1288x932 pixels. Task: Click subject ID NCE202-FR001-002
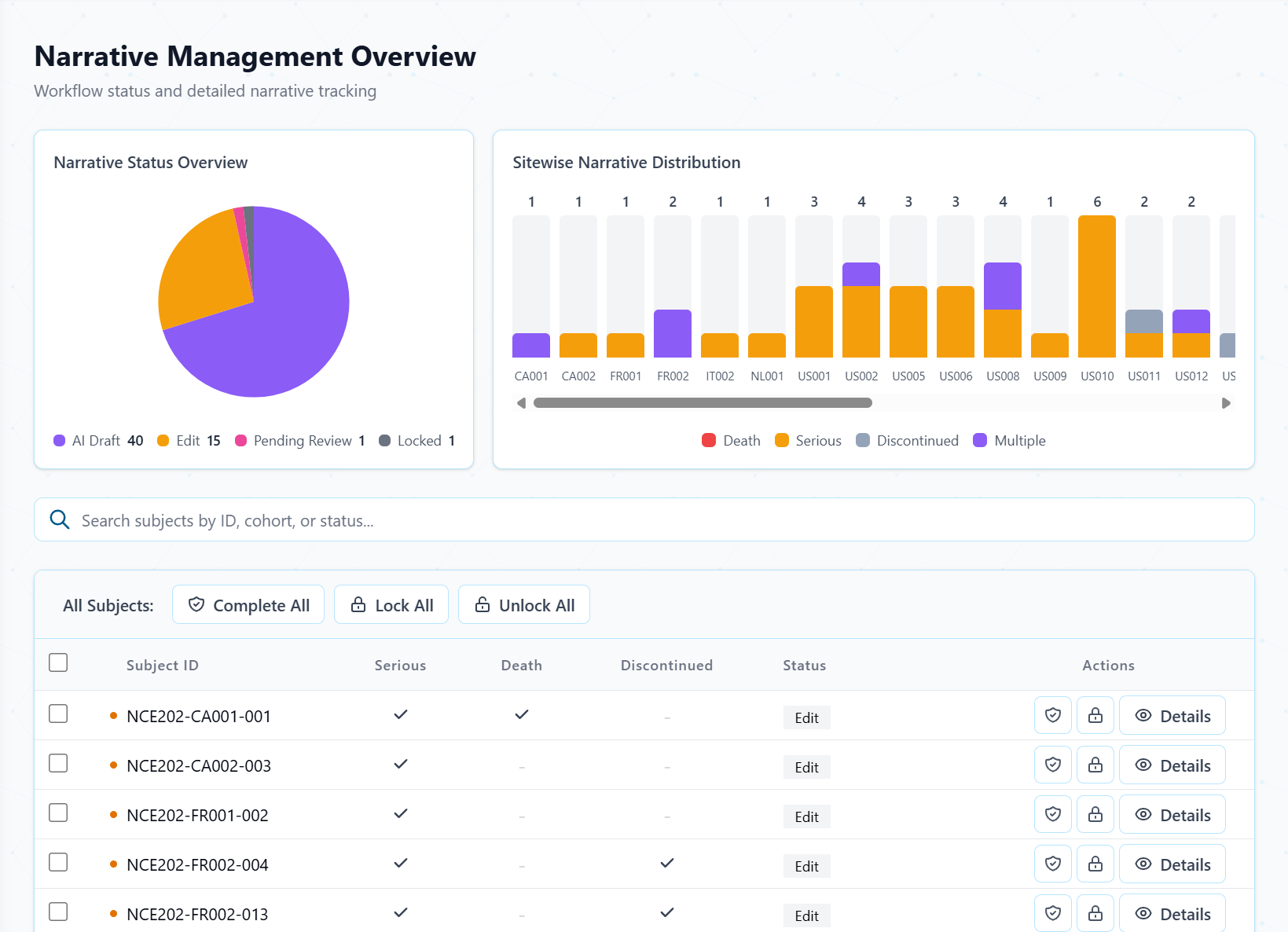(x=197, y=815)
